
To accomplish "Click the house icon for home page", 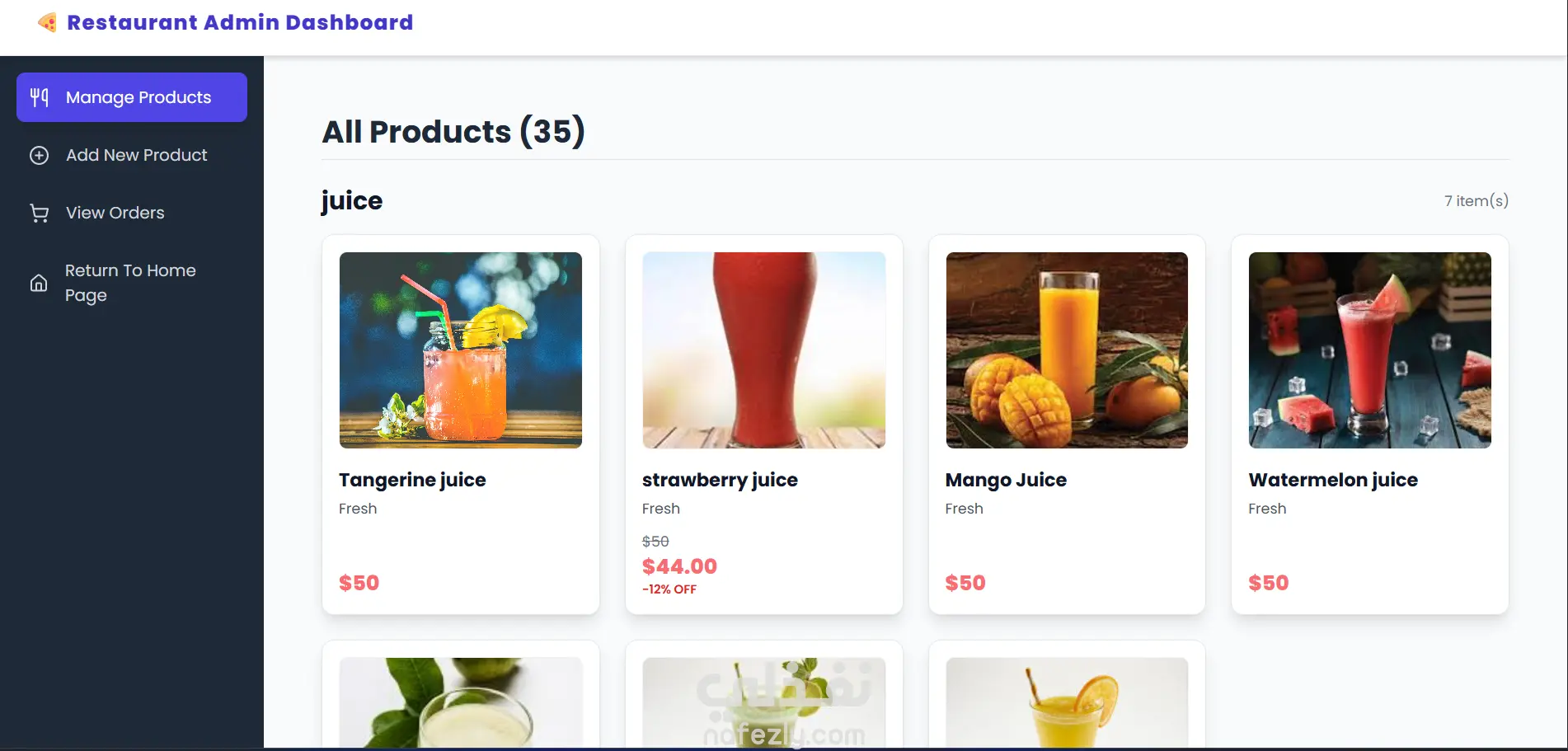I will point(39,283).
